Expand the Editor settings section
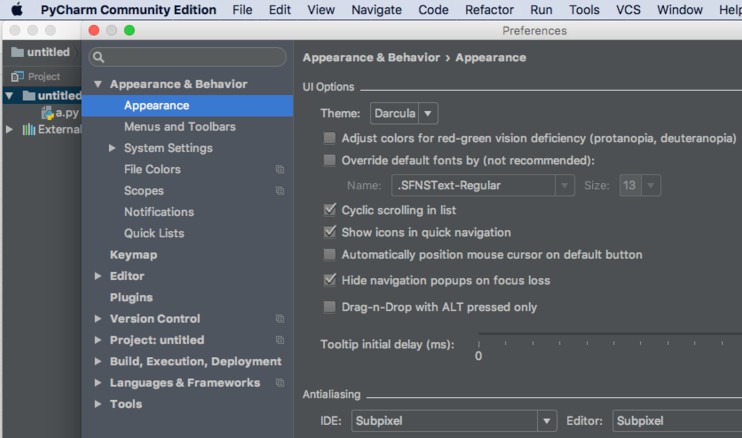742x438 pixels. click(x=98, y=276)
